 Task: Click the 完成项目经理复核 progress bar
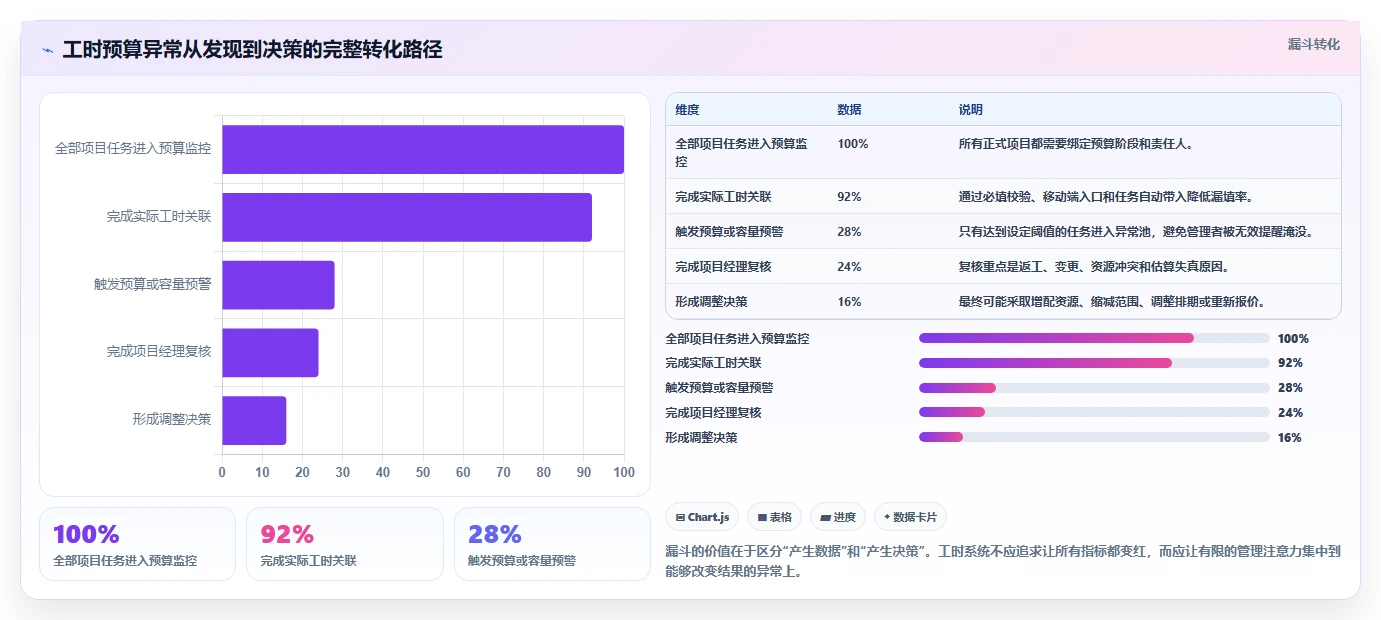tap(1094, 412)
